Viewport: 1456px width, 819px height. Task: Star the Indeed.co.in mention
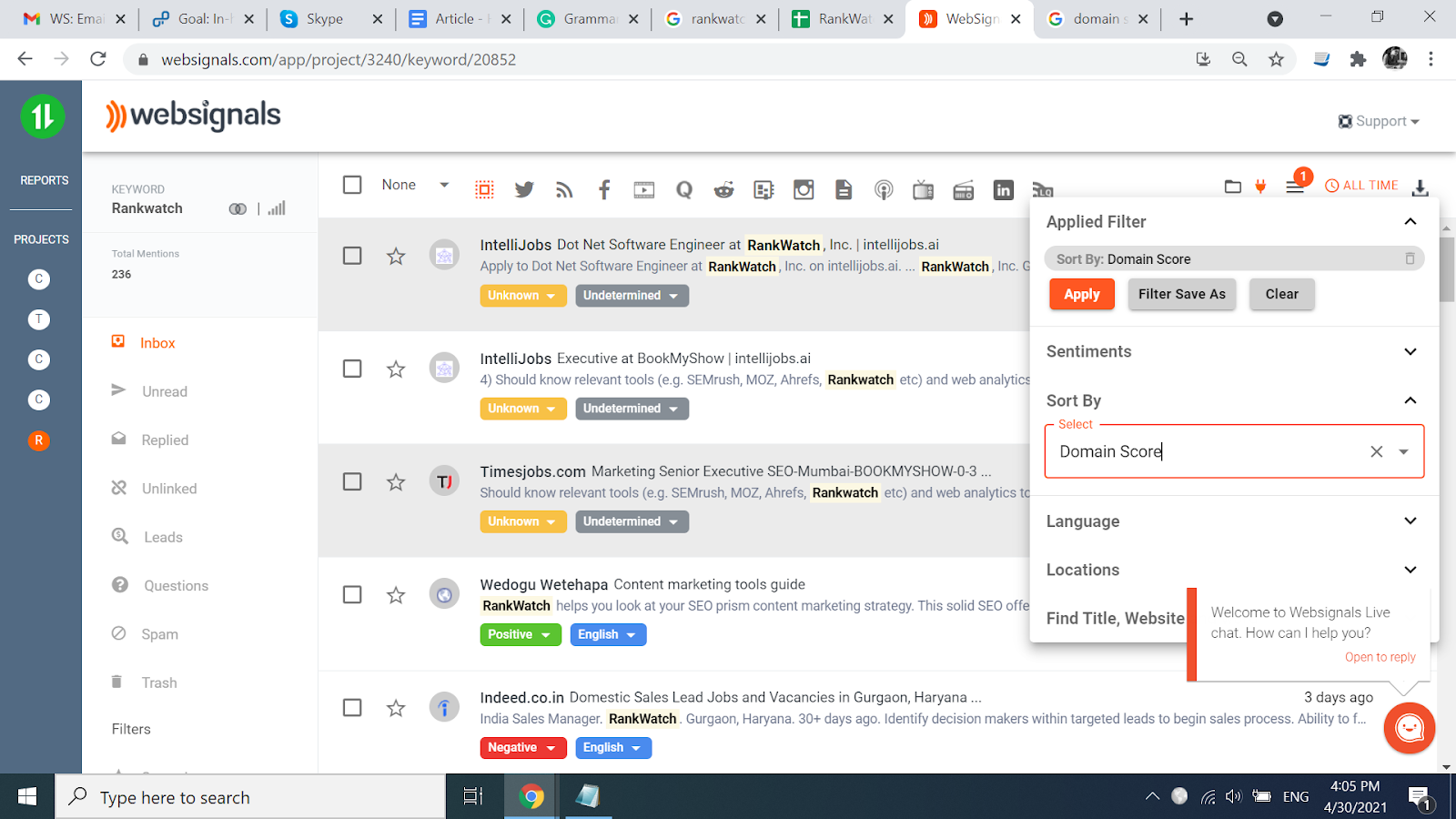click(396, 708)
